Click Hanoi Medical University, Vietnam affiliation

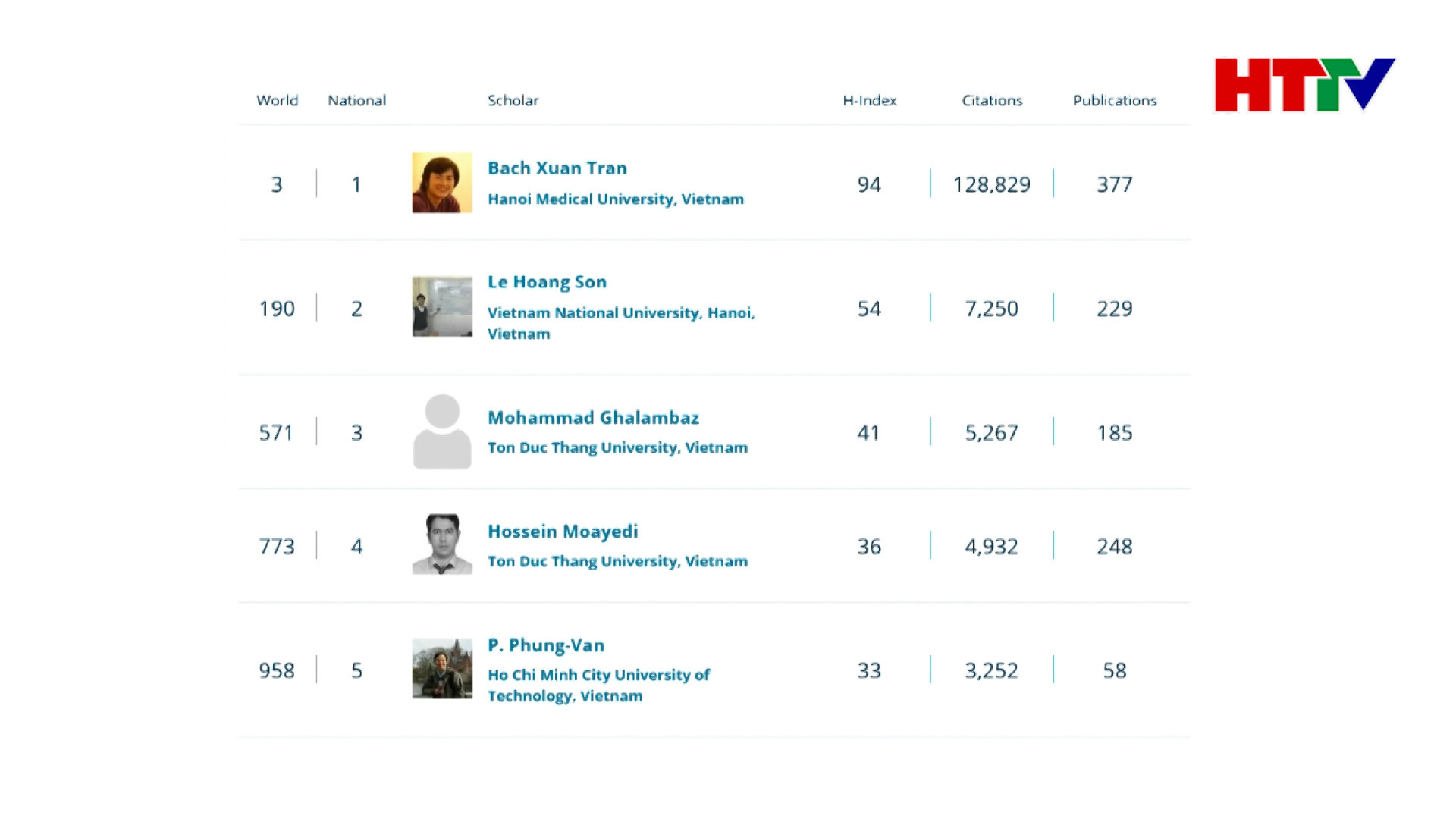pos(615,199)
